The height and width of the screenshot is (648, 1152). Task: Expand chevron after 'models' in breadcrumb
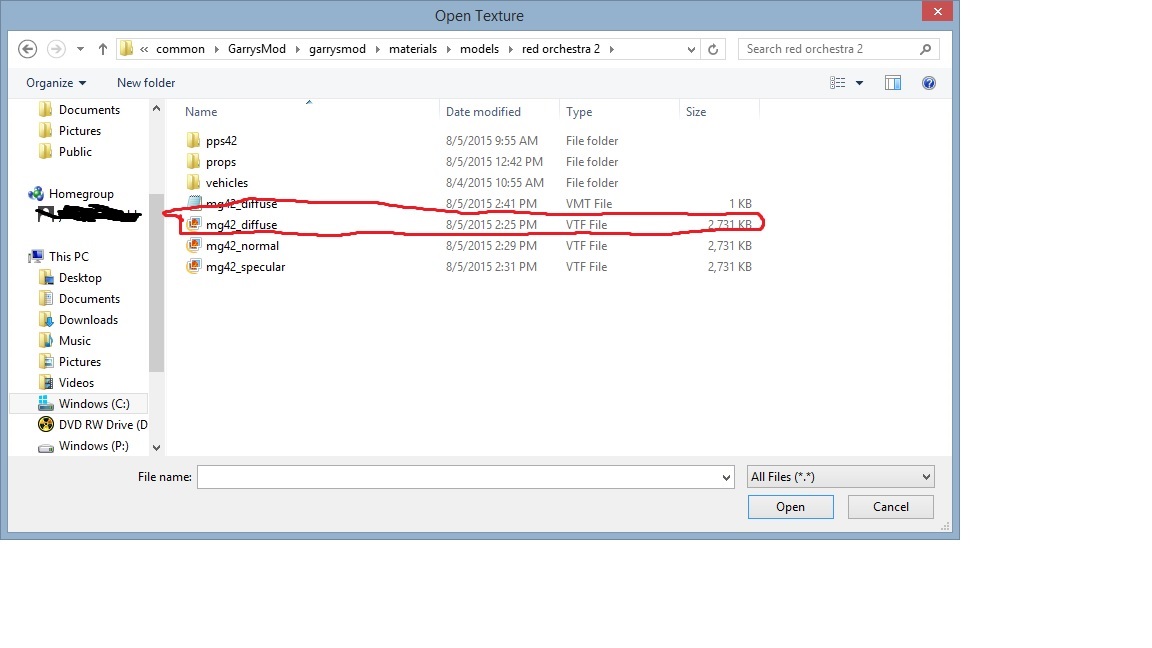click(x=511, y=49)
